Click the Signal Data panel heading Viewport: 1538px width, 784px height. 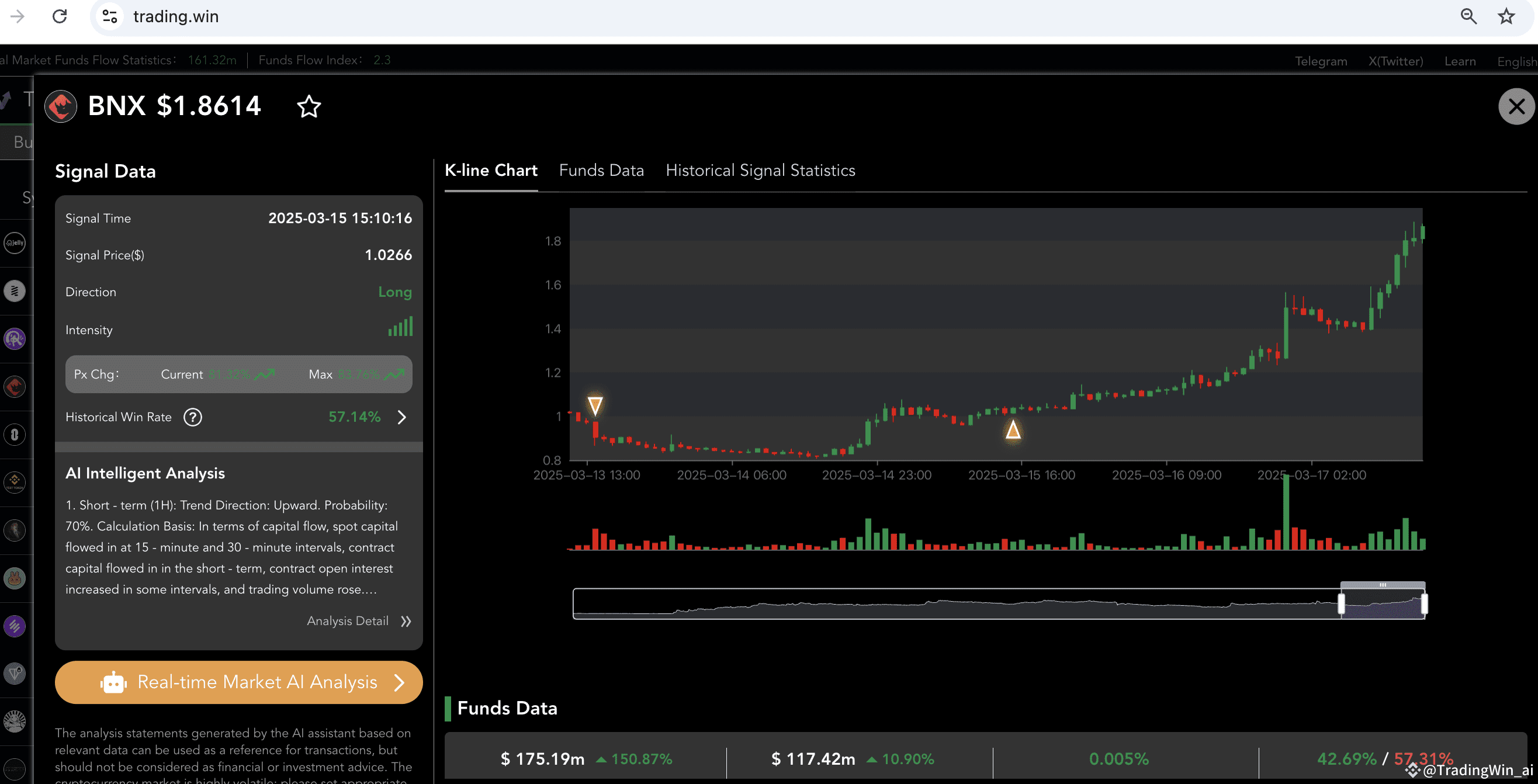pyautogui.click(x=105, y=171)
